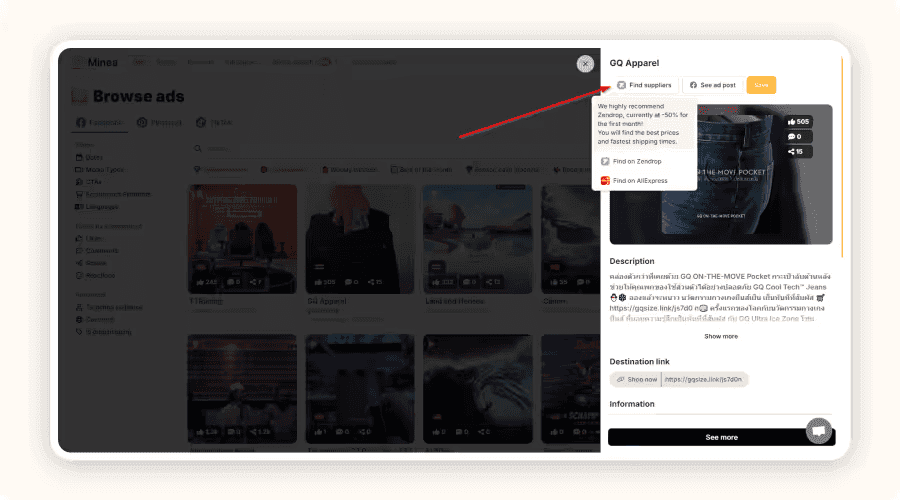
Task: Open the Find suppliers menu
Action: (x=644, y=85)
